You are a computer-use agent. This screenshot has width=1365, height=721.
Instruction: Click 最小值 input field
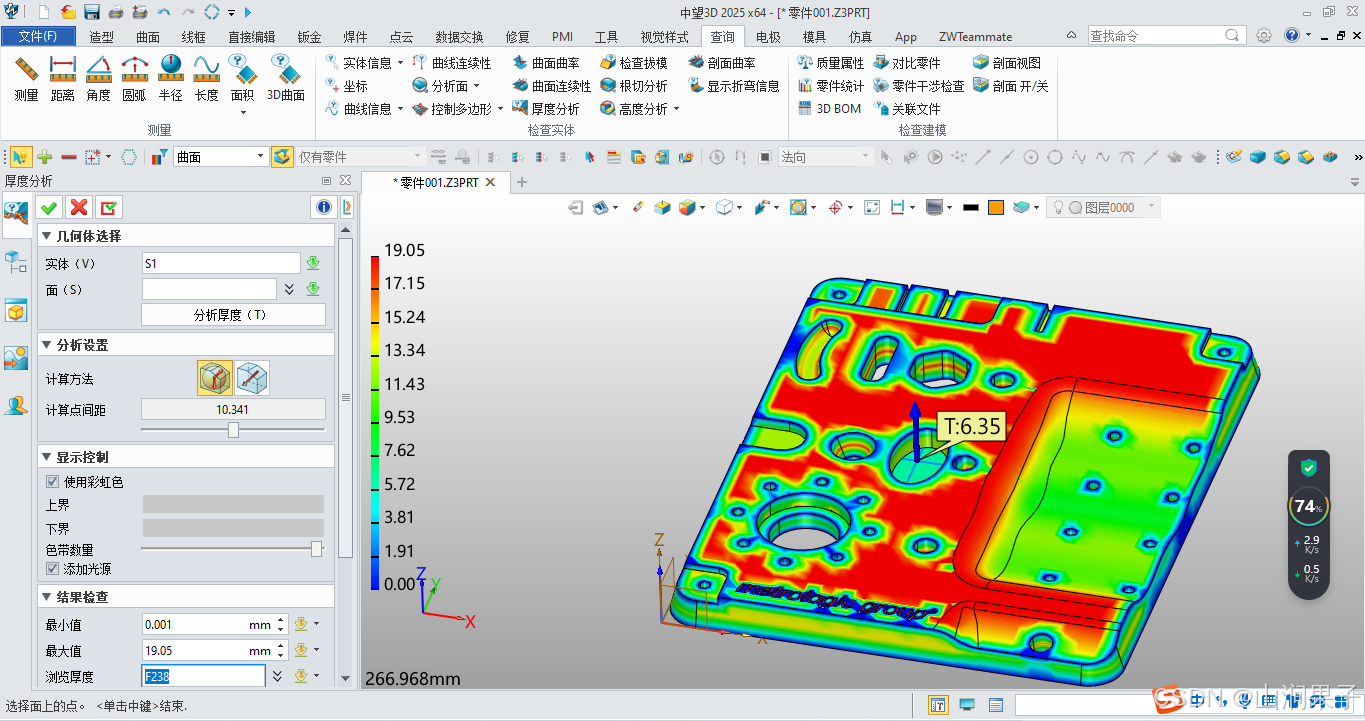[x=208, y=624]
